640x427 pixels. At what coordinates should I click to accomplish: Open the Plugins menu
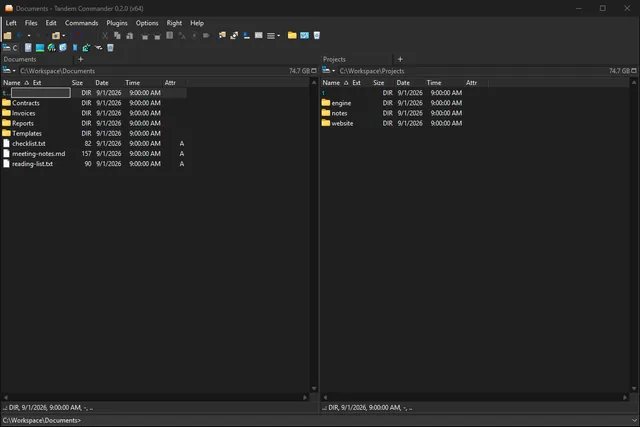coord(117,23)
